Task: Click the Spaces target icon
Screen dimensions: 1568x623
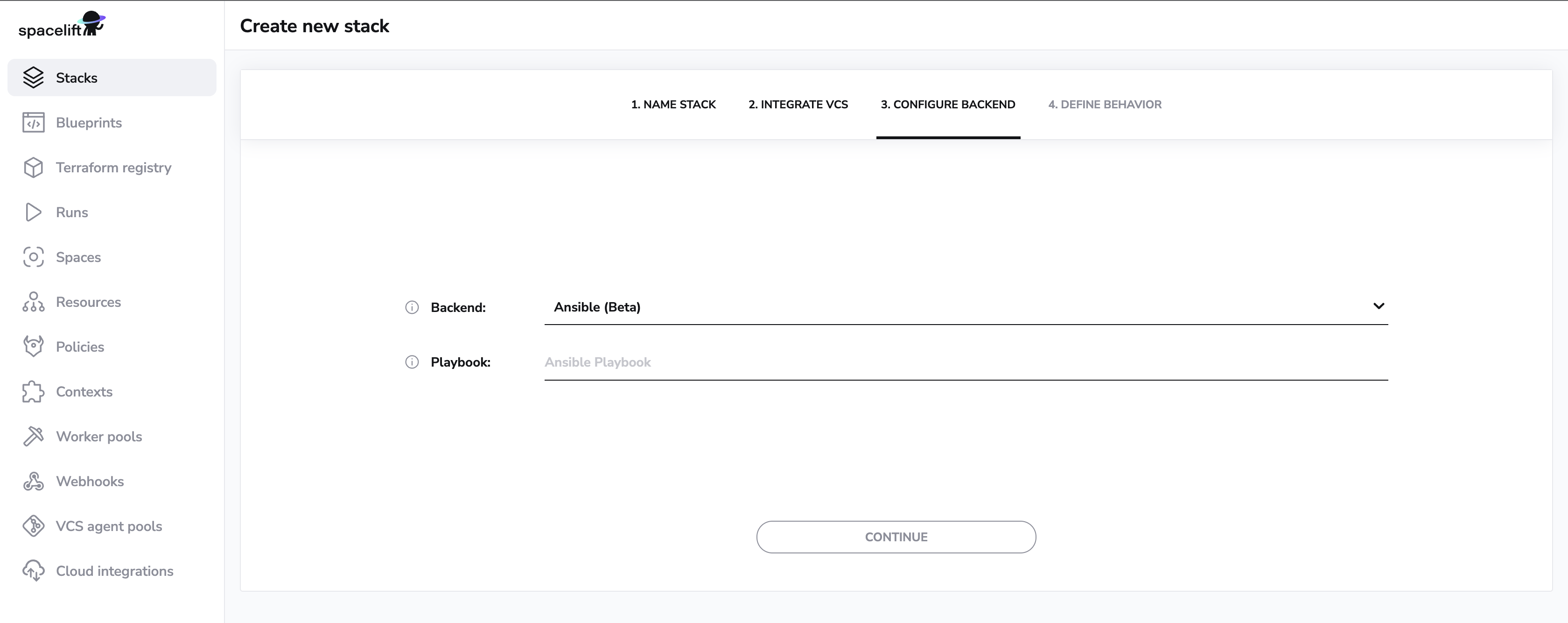Action: [x=34, y=257]
